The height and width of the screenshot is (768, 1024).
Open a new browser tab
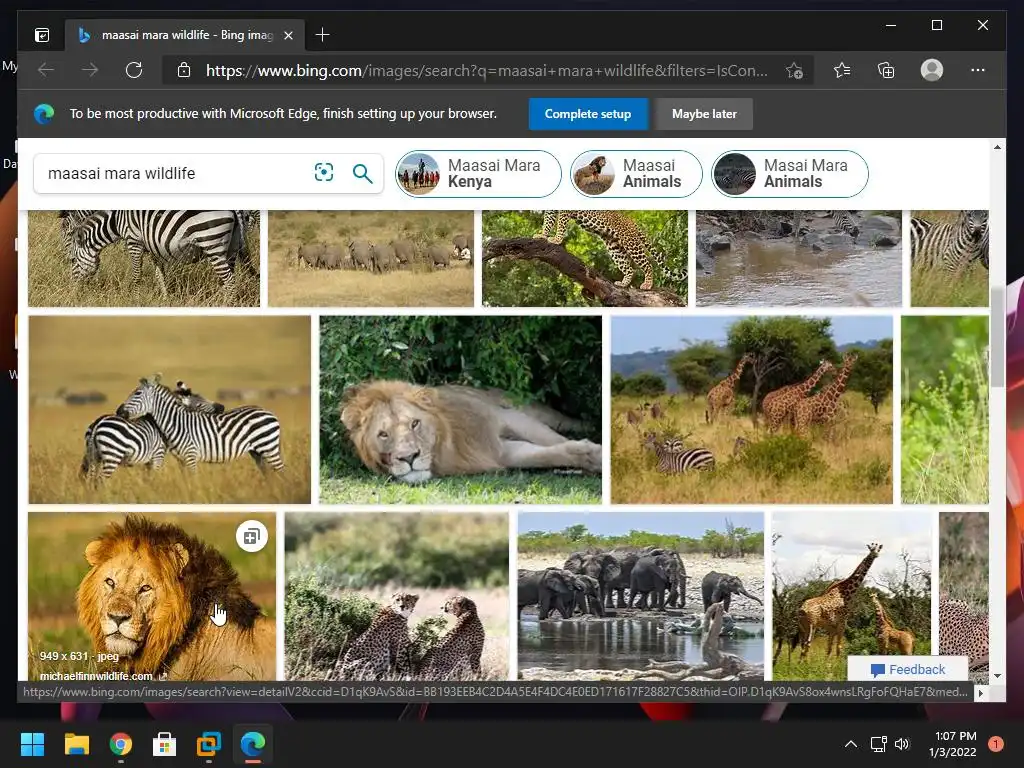coord(322,35)
